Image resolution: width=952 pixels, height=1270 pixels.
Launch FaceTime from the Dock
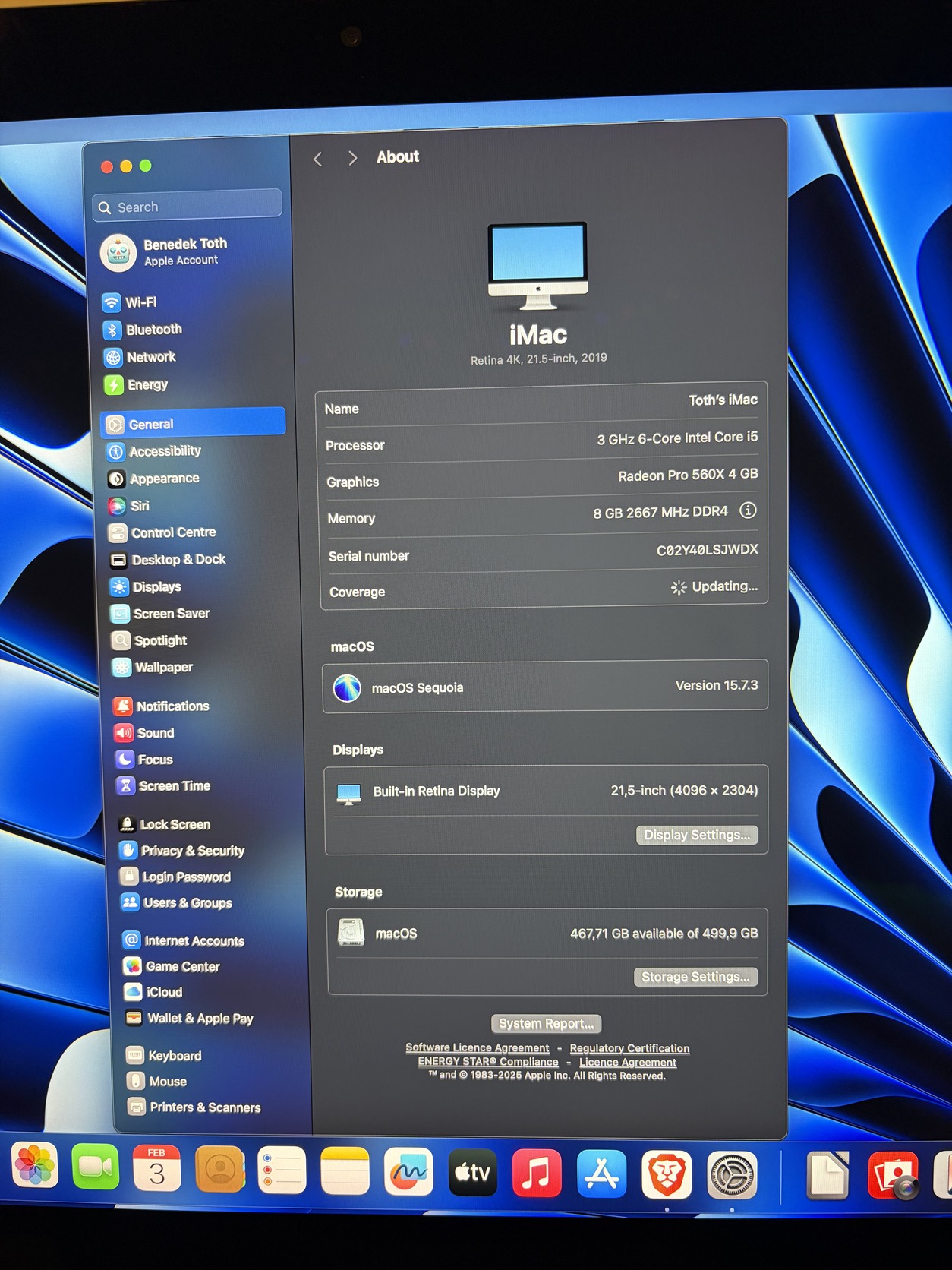click(x=96, y=1167)
